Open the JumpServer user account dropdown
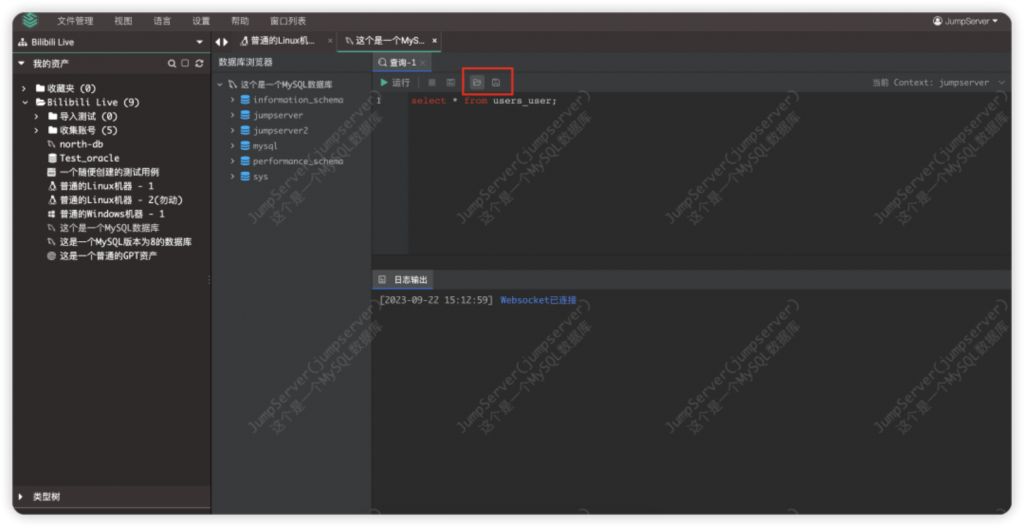 [965, 21]
